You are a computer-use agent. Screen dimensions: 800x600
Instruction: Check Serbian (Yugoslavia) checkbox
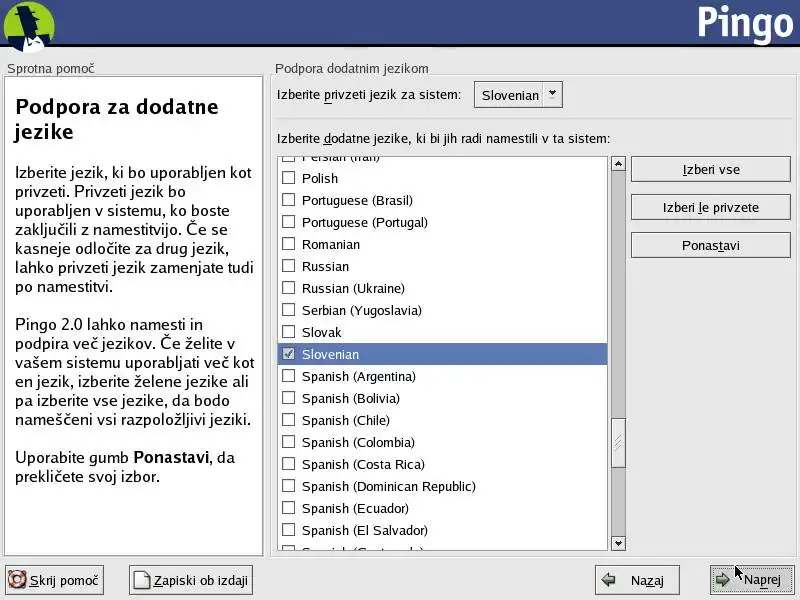288,310
